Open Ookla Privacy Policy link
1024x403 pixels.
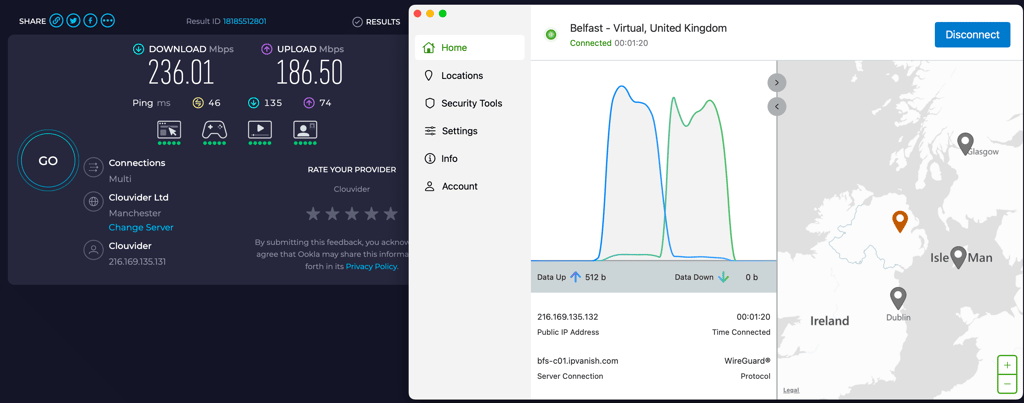tap(371, 266)
